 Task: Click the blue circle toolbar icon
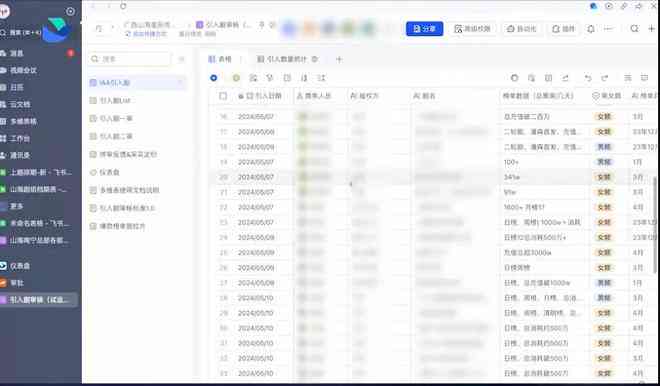coord(214,78)
